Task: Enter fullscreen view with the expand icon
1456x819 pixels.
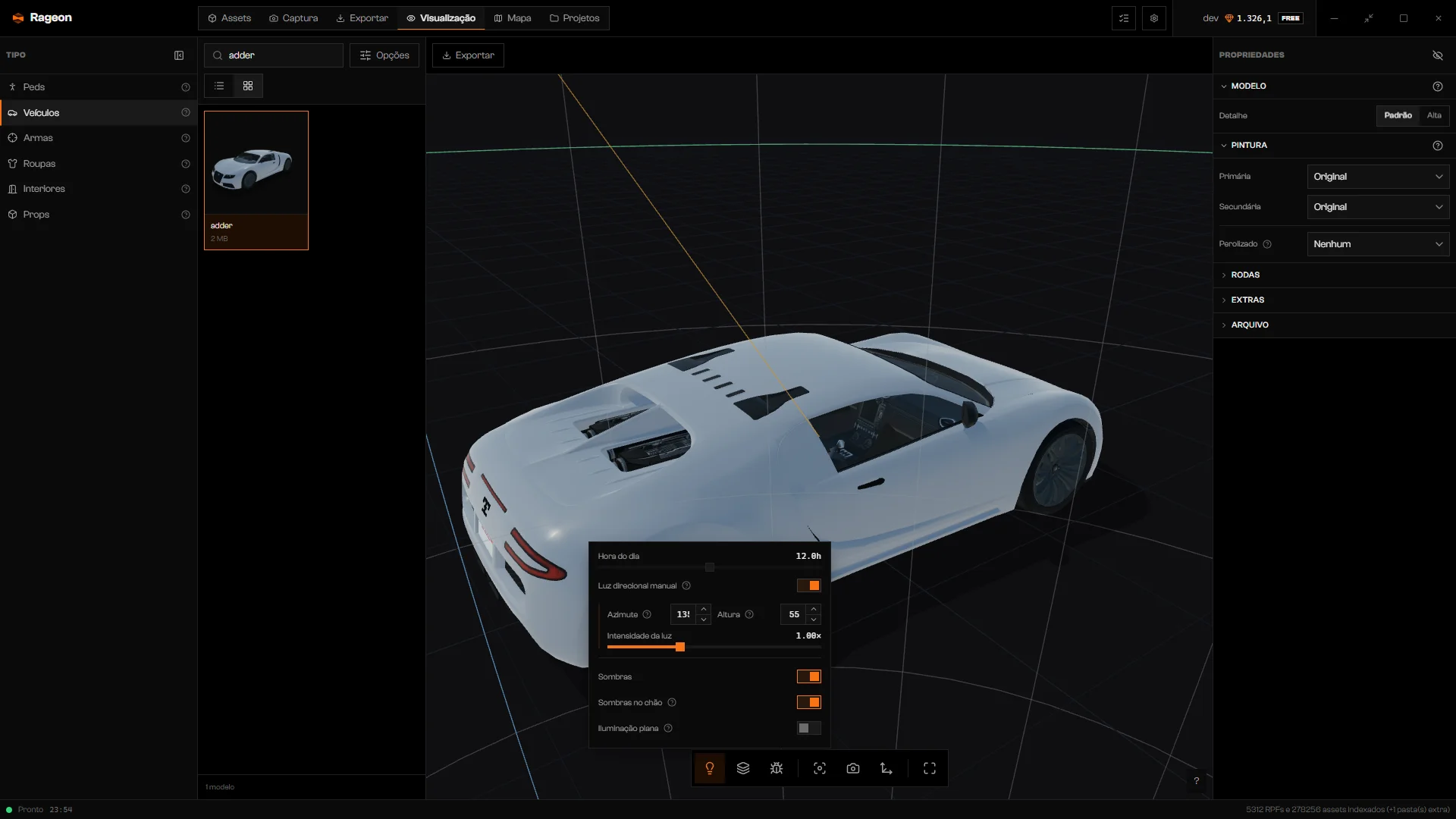Action: pyautogui.click(x=930, y=768)
